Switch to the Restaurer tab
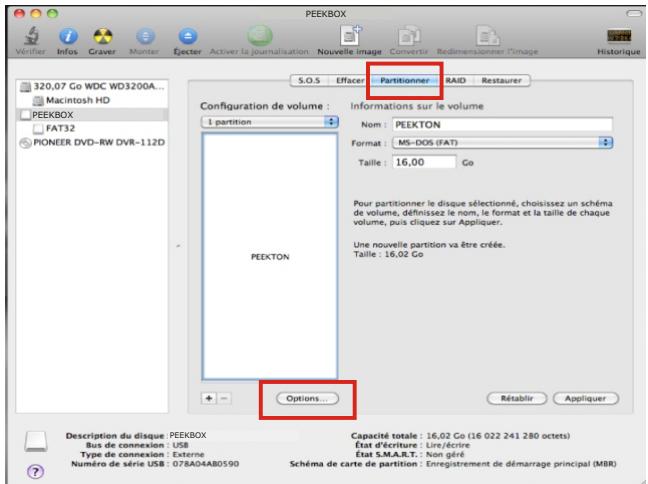The height and width of the screenshot is (484, 648). (x=501, y=80)
